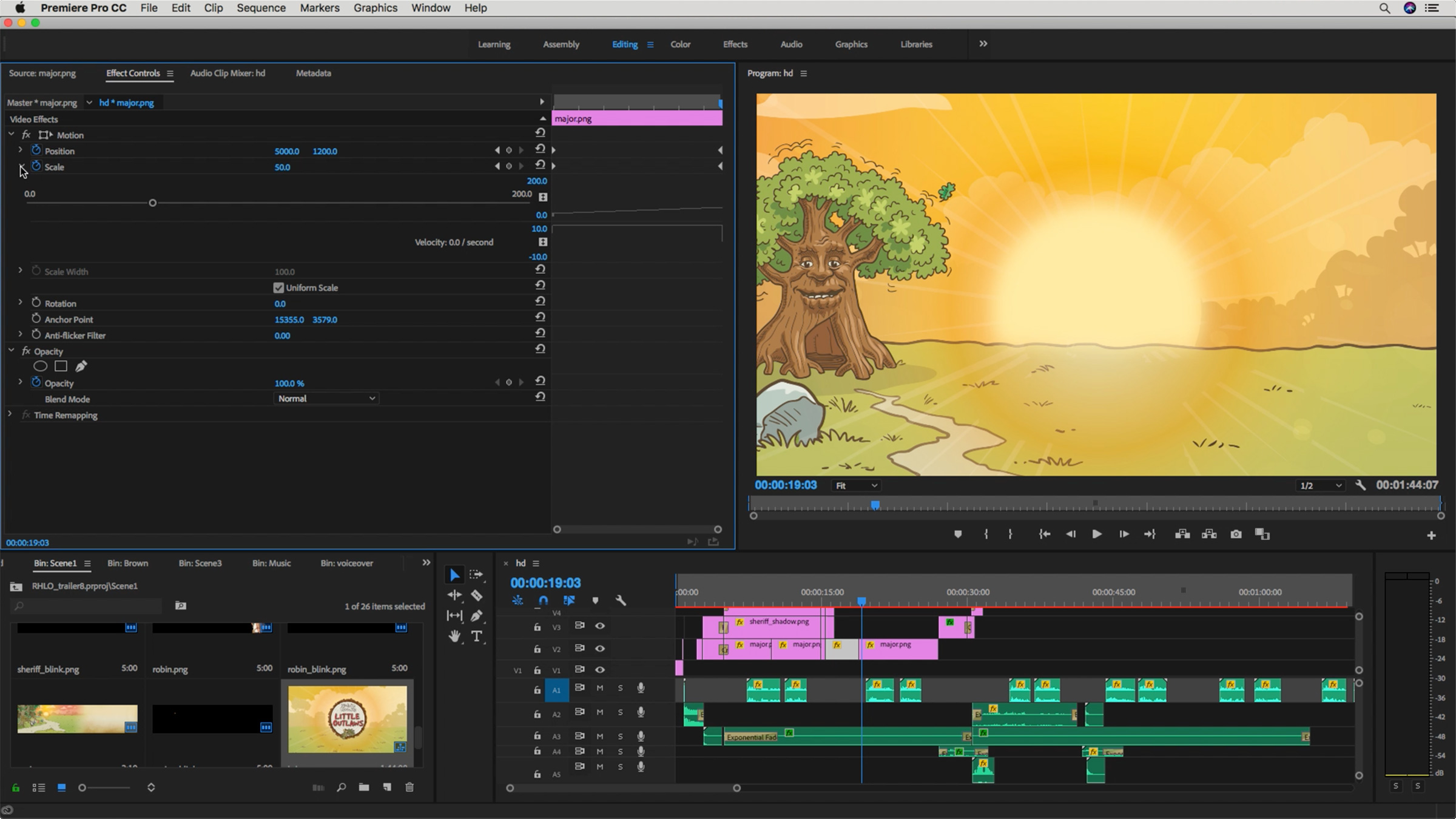Click the export frame button in Program monitor
This screenshot has width=1456, height=819.
(1235, 534)
